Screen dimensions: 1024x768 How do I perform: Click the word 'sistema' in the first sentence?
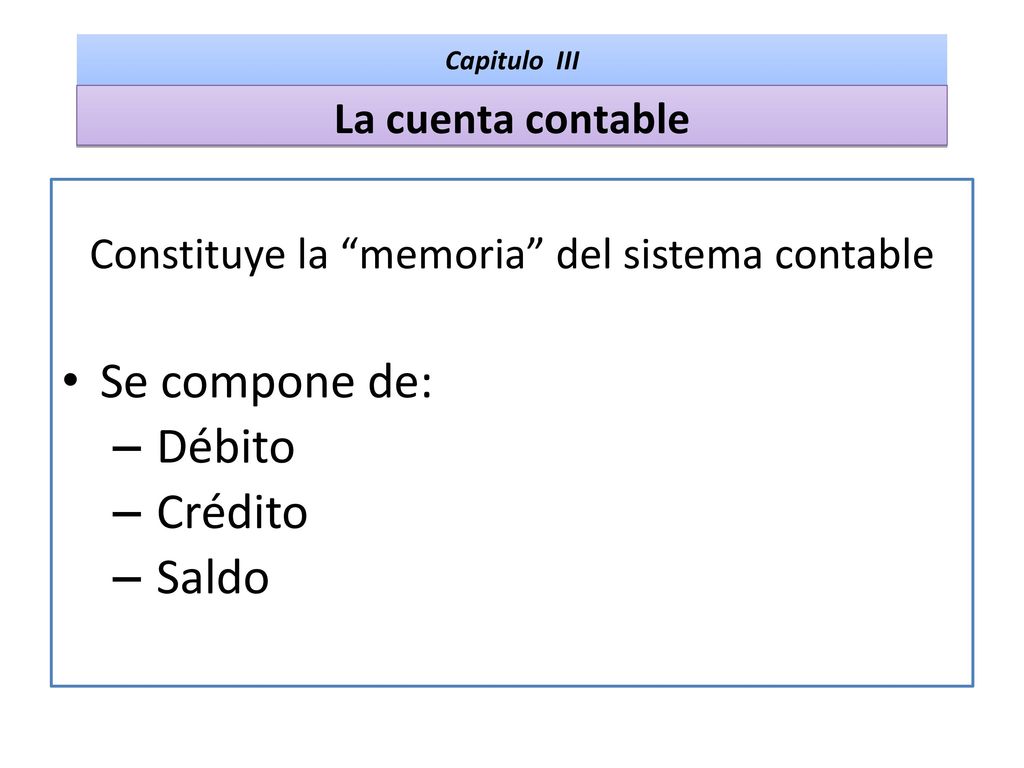(692, 254)
